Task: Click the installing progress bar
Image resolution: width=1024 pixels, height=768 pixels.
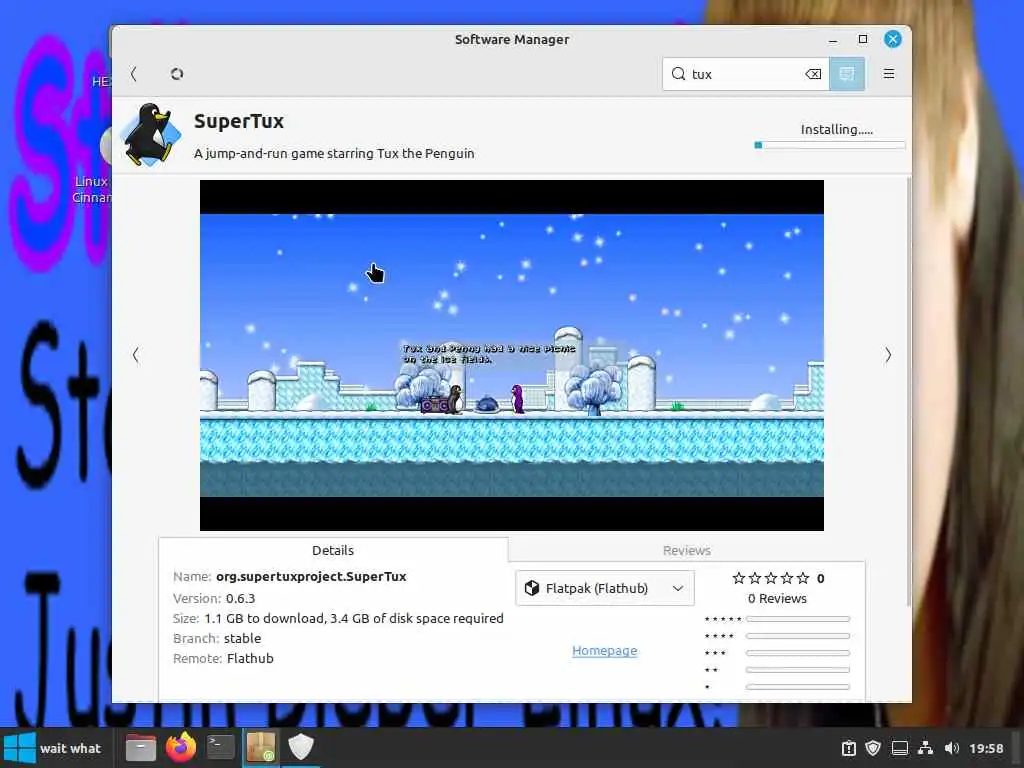Action: point(829,145)
